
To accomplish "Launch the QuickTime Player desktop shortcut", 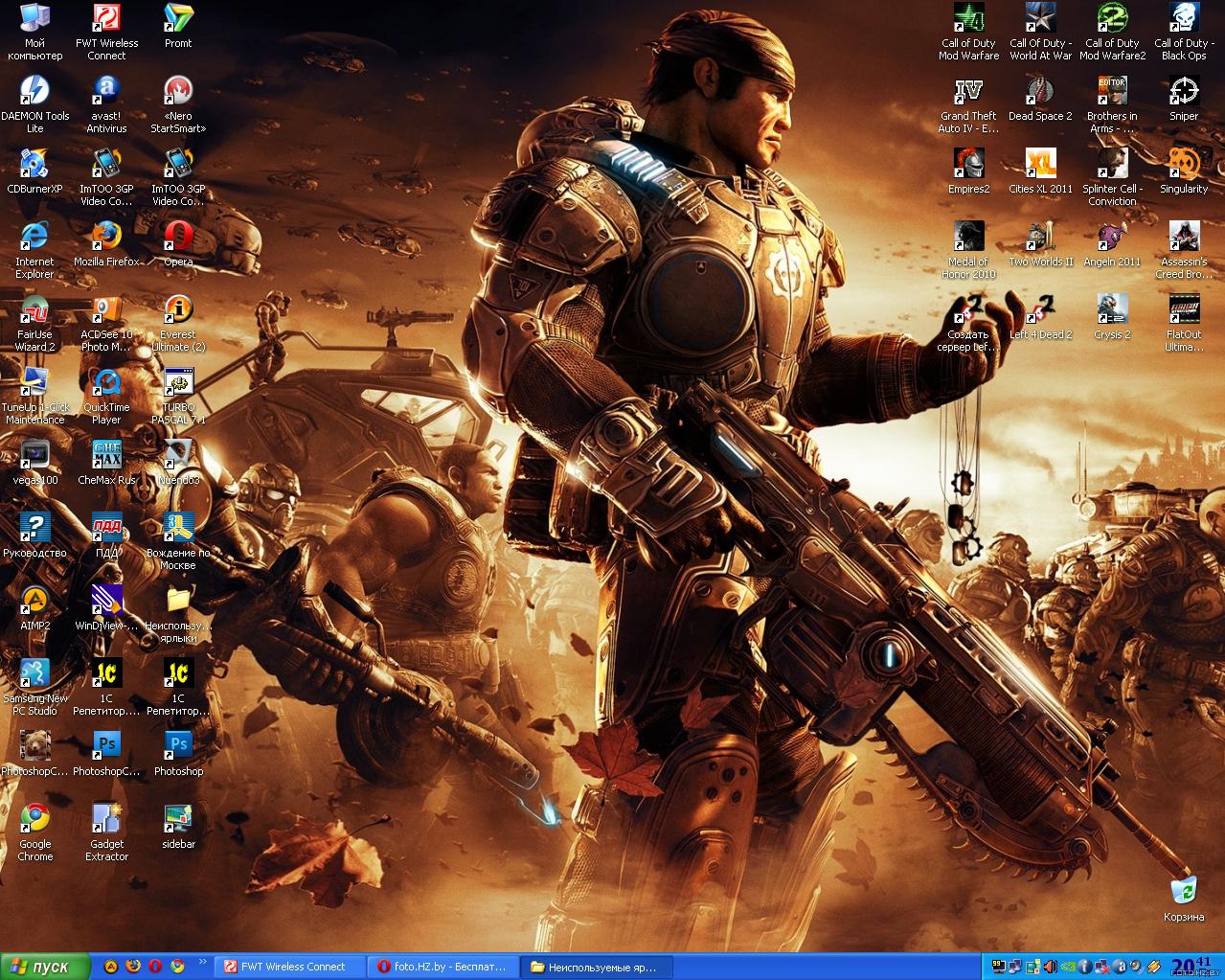I will 106,395.
